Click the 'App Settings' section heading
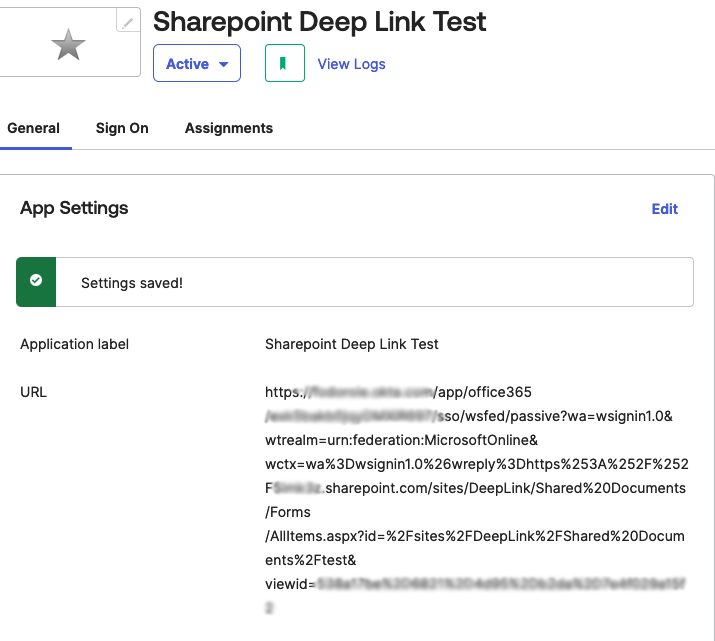 tap(74, 208)
